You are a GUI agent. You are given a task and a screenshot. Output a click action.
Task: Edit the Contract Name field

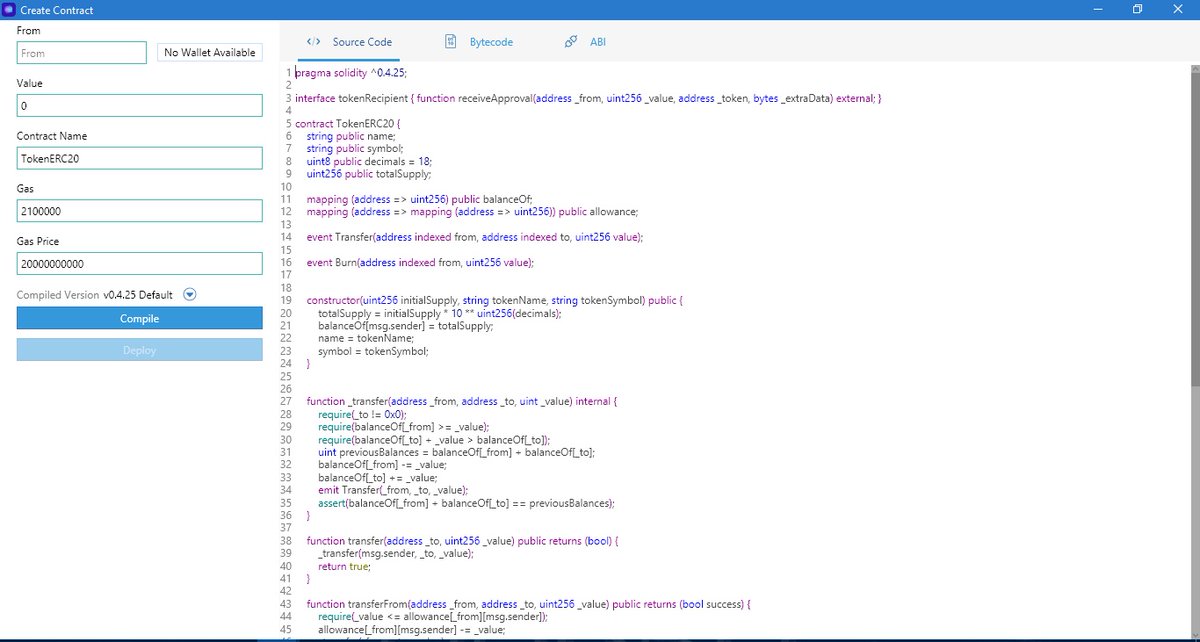point(139,158)
